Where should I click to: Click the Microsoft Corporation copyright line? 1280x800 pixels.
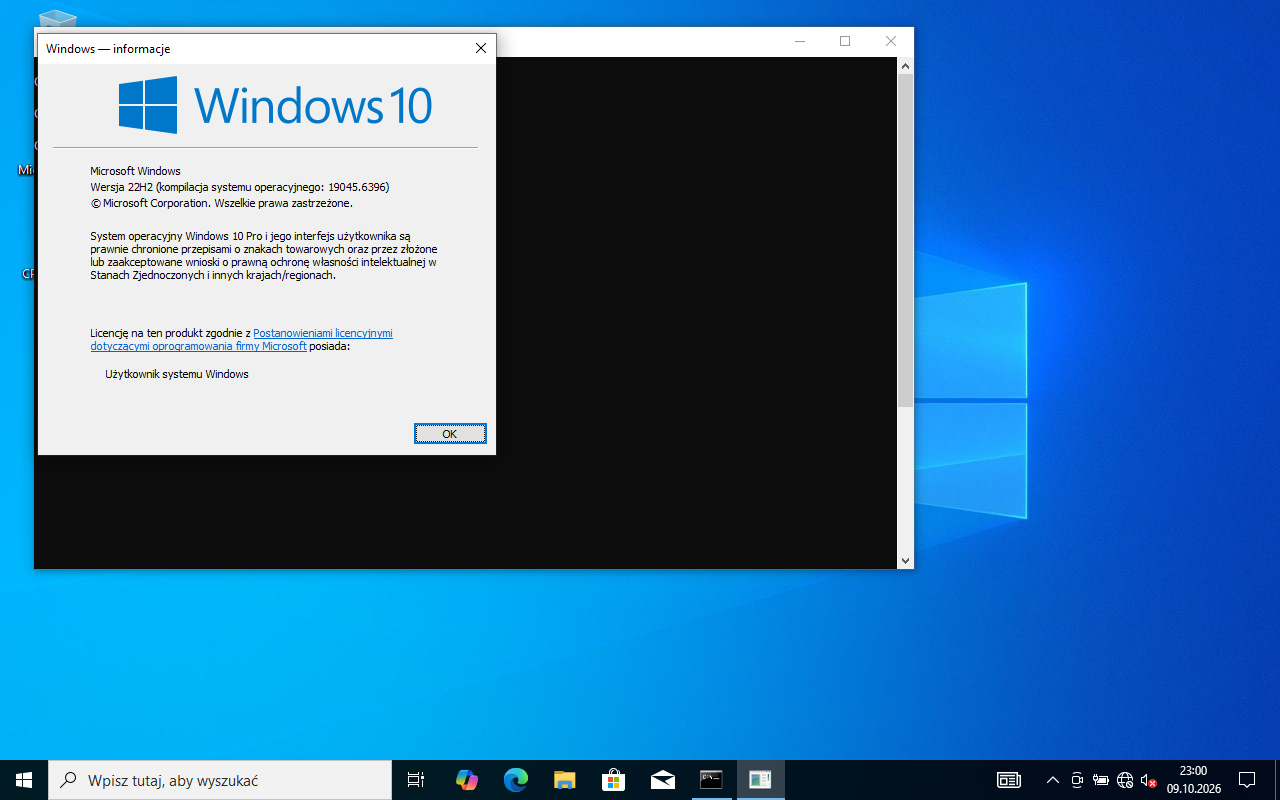tap(221, 203)
